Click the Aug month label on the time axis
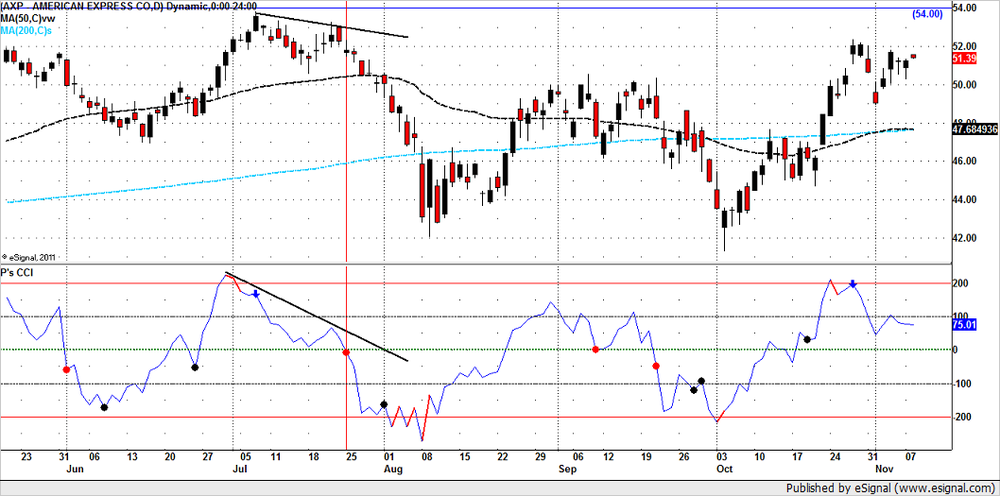Image resolution: width=1000 pixels, height=496 pixels. pyautogui.click(x=395, y=470)
